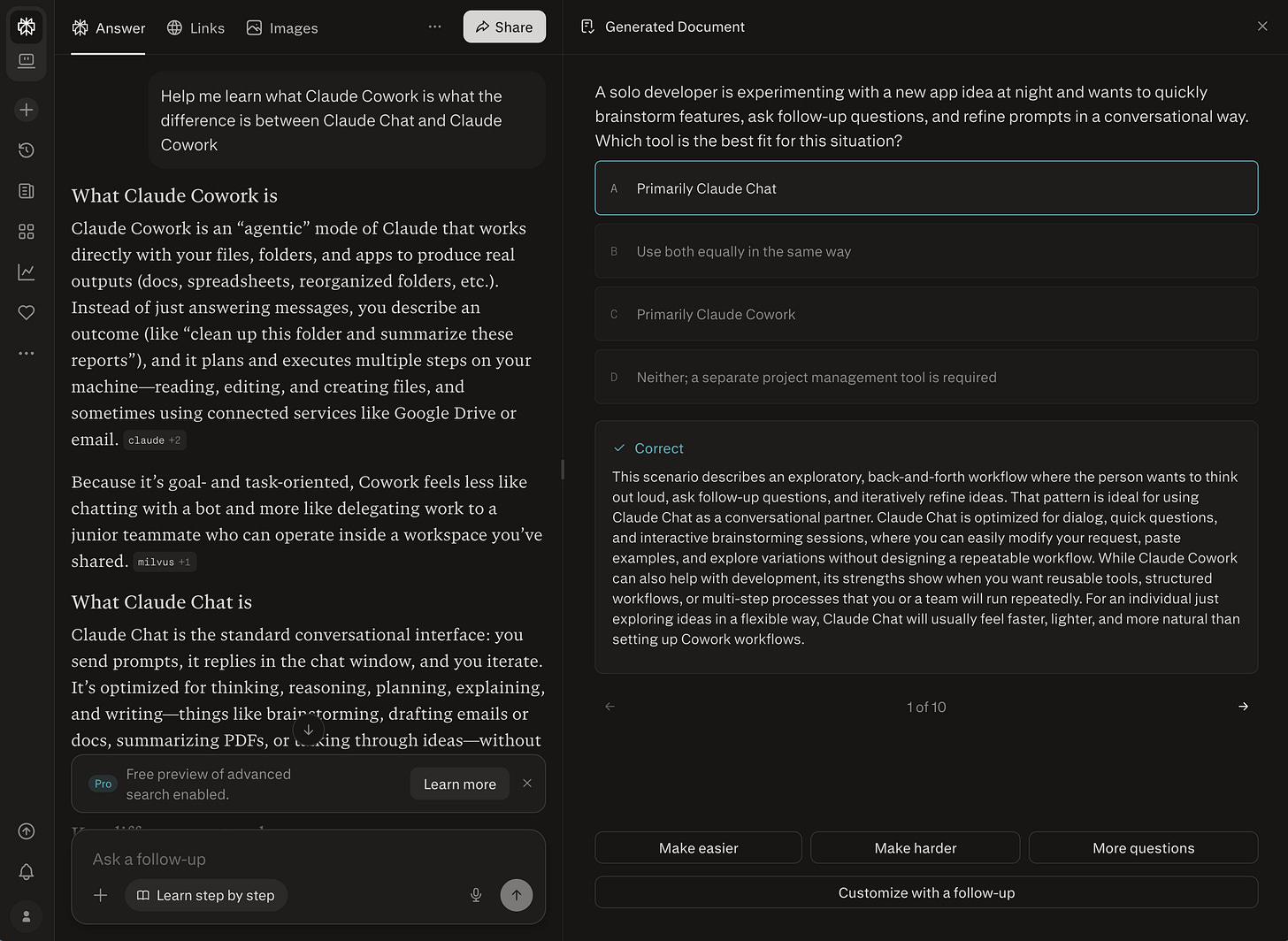This screenshot has height=941, width=1288.
Task: Switch to the Images tab
Action: (281, 27)
